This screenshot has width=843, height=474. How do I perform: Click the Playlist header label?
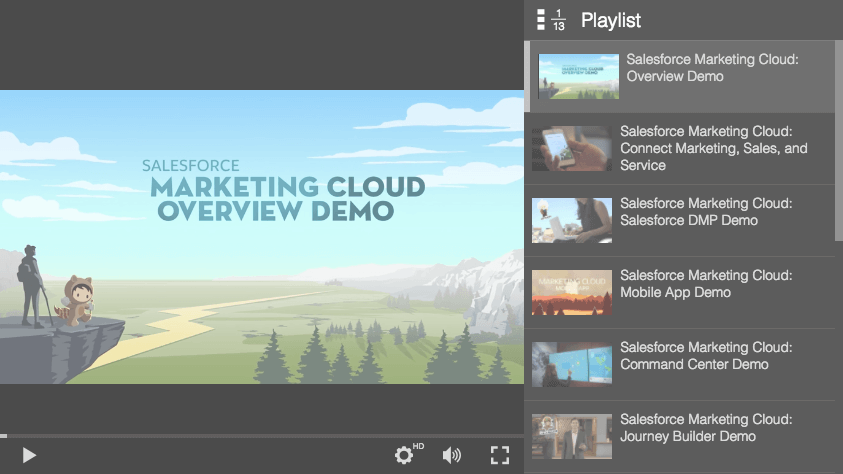coord(611,20)
